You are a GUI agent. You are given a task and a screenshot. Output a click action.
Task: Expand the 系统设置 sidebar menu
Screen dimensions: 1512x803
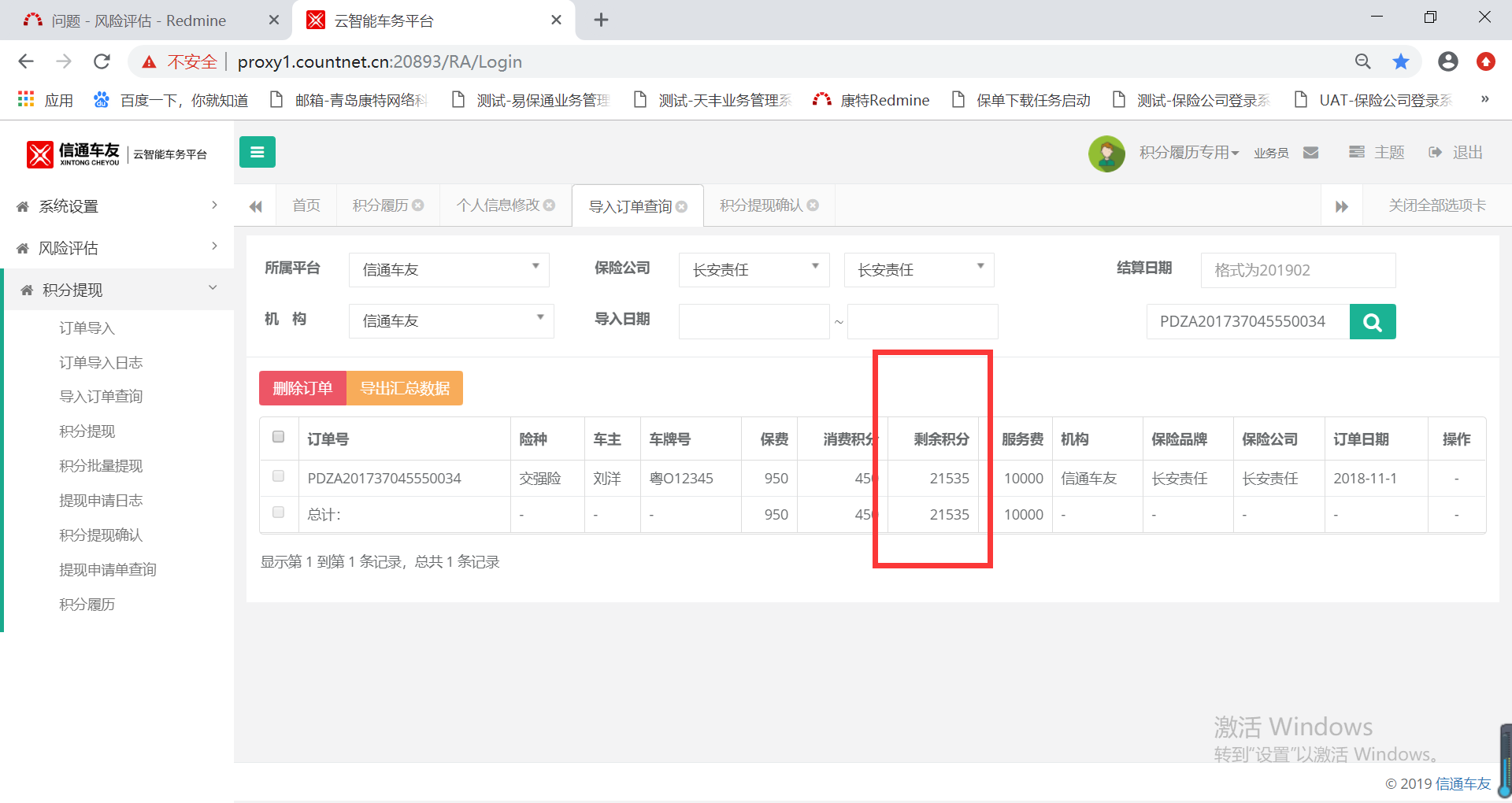click(x=117, y=206)
